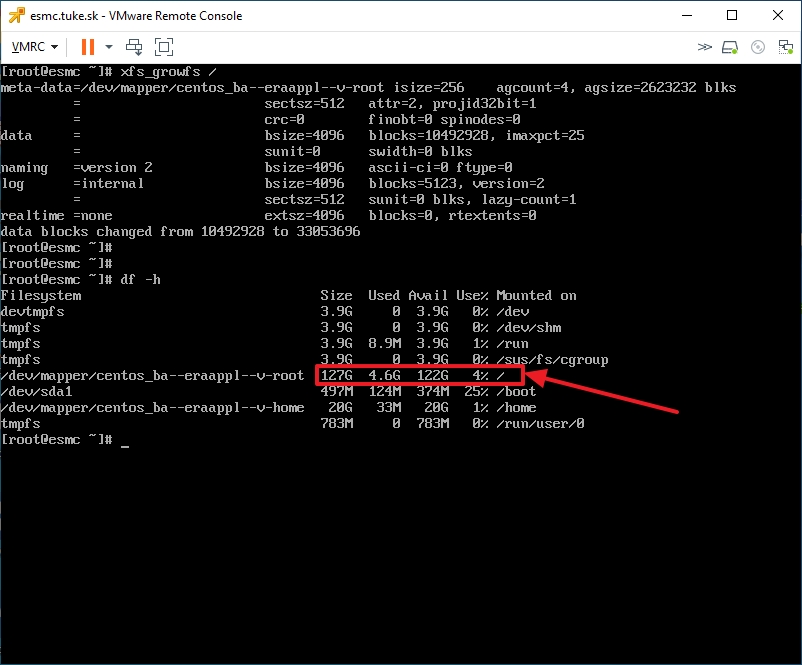Open the network adapter device icon
Image resolution: width=802 pixels, height=665 pixels.
785,47
